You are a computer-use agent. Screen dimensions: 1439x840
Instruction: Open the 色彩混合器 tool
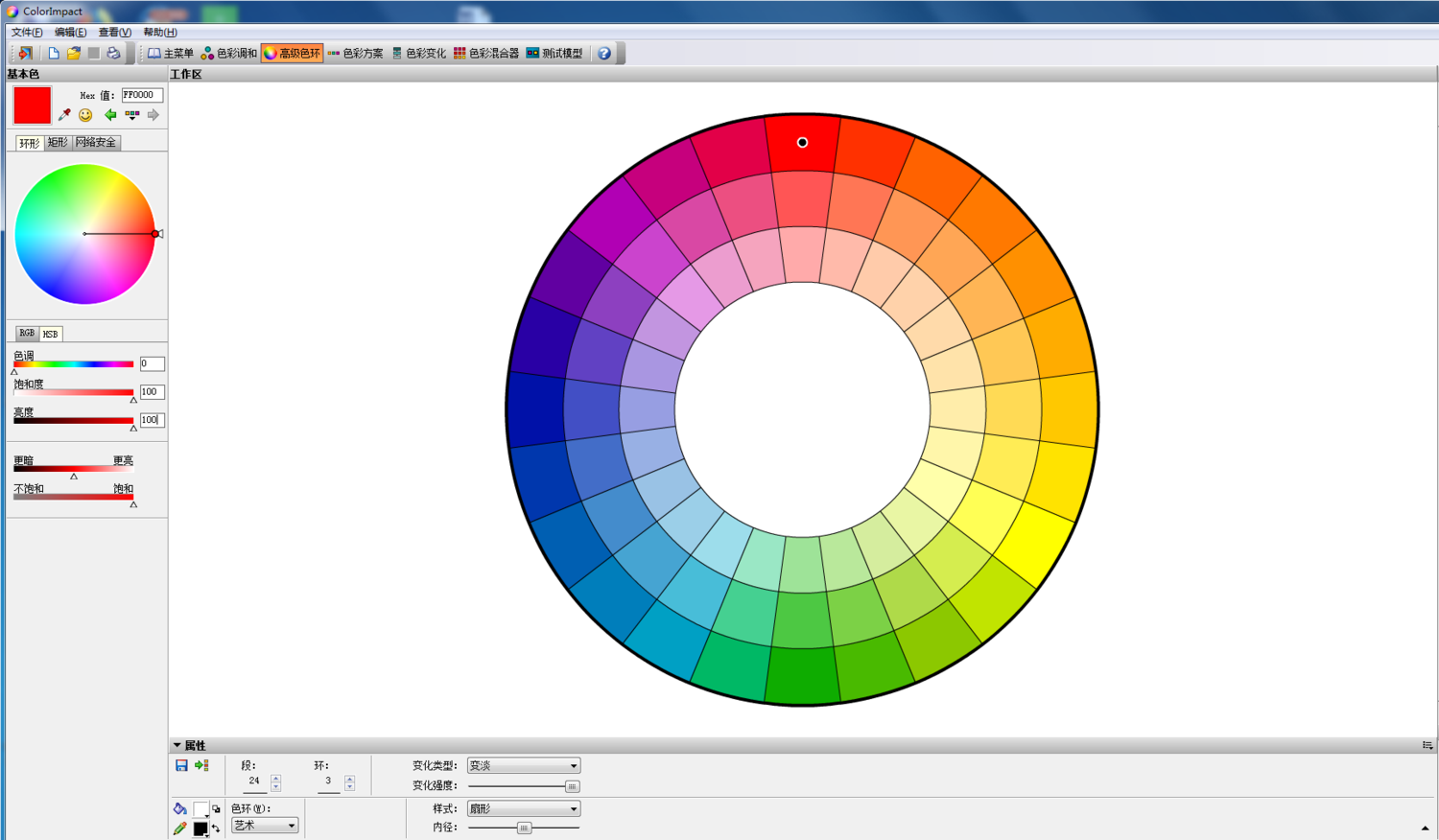(x=486, y=54)
